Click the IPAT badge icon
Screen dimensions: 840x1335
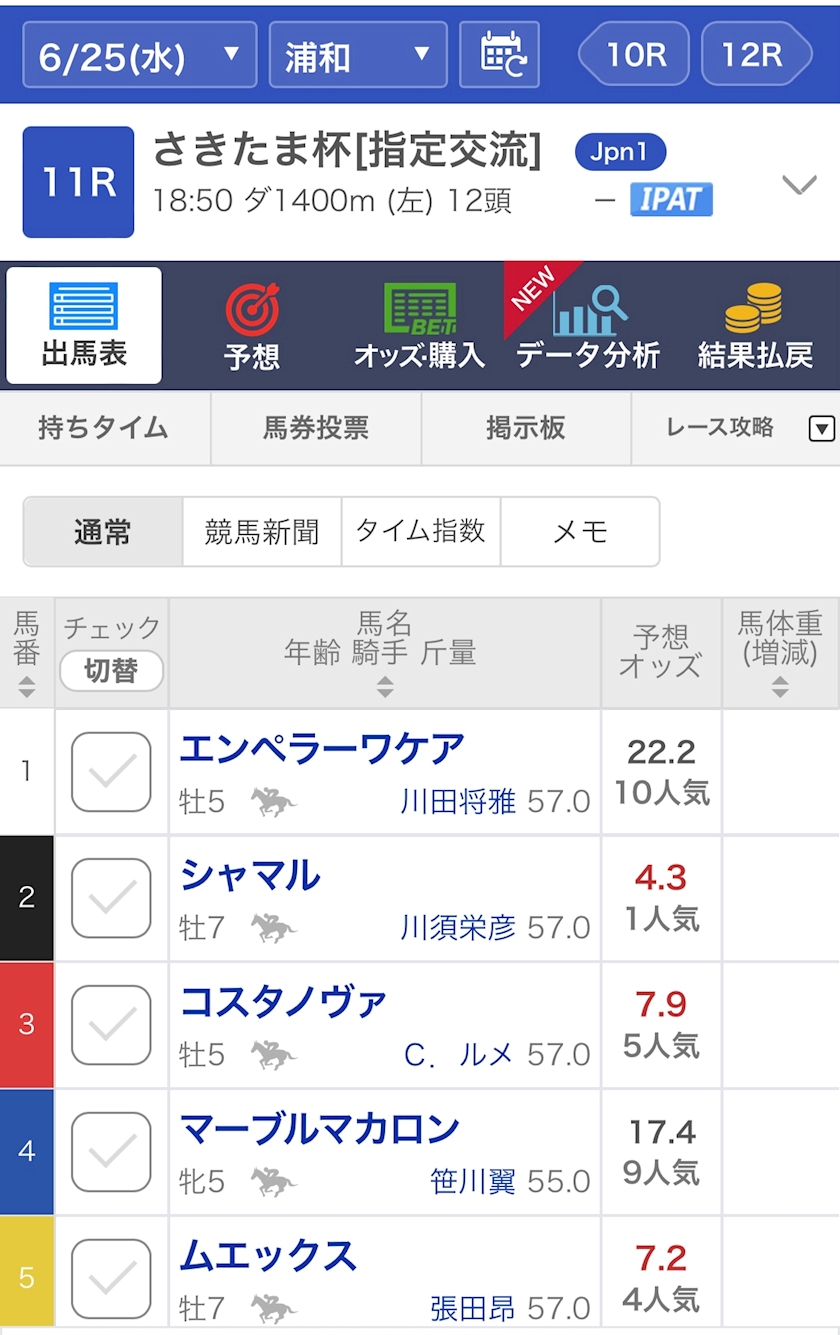click(x=671, y=199)
